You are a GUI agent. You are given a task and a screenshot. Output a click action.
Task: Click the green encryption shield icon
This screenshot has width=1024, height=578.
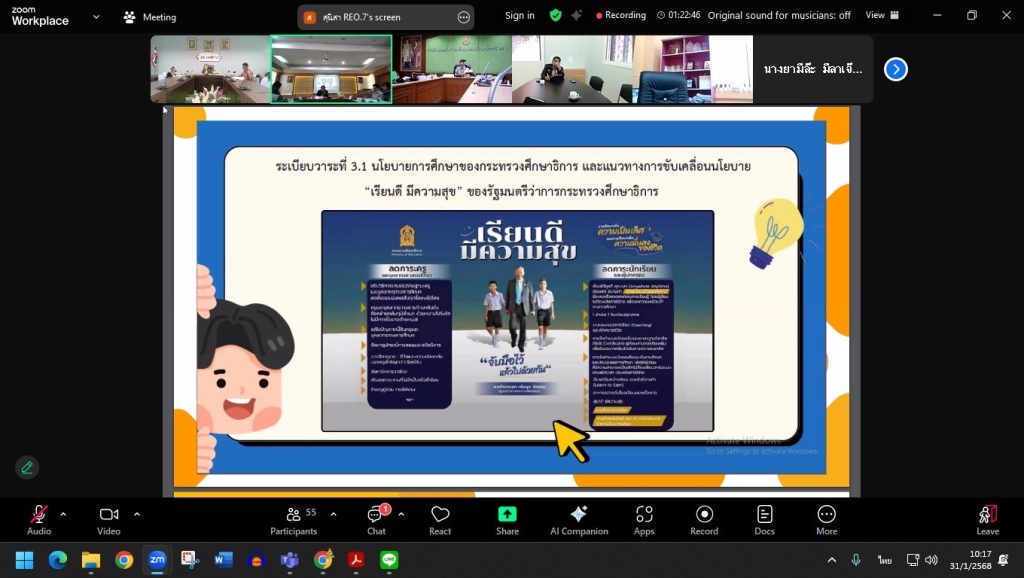[556, 15]
